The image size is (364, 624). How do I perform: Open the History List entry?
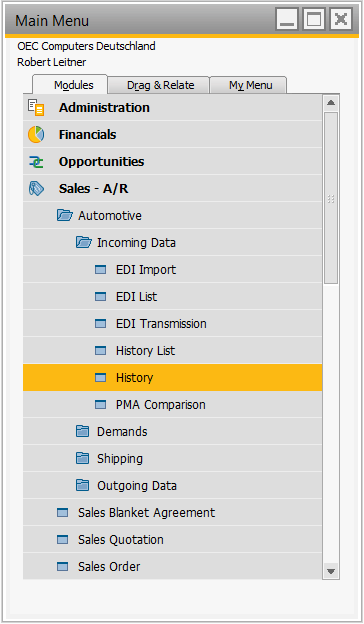[172, 351]
